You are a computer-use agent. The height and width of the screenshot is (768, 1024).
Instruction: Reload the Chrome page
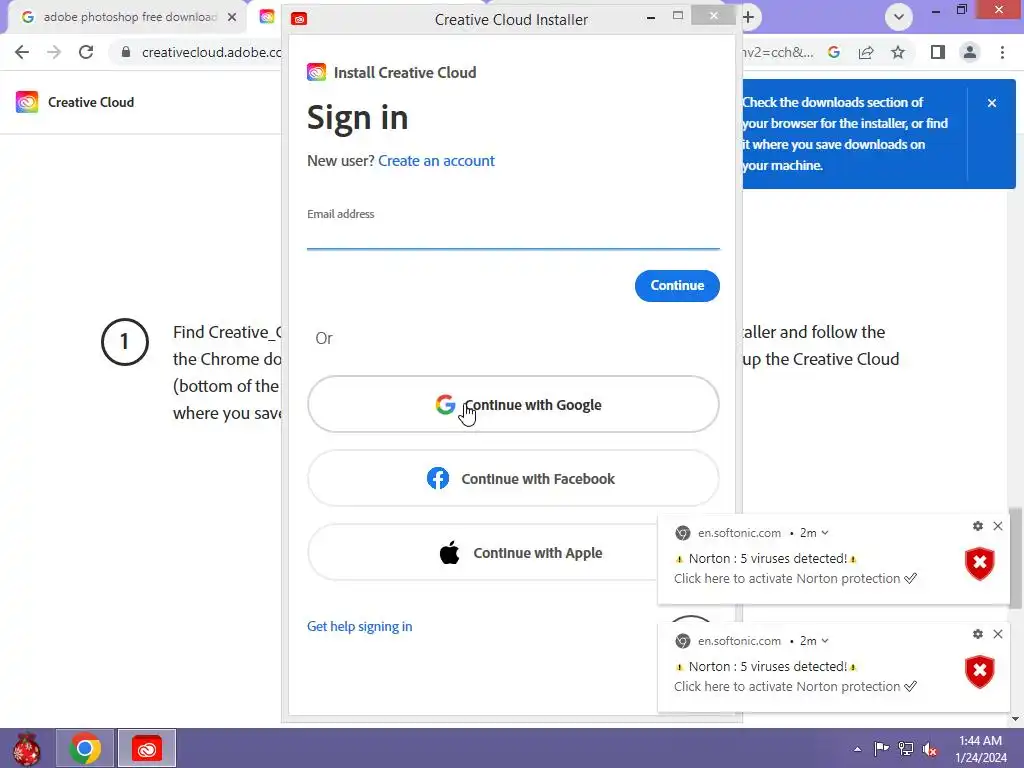86,52
